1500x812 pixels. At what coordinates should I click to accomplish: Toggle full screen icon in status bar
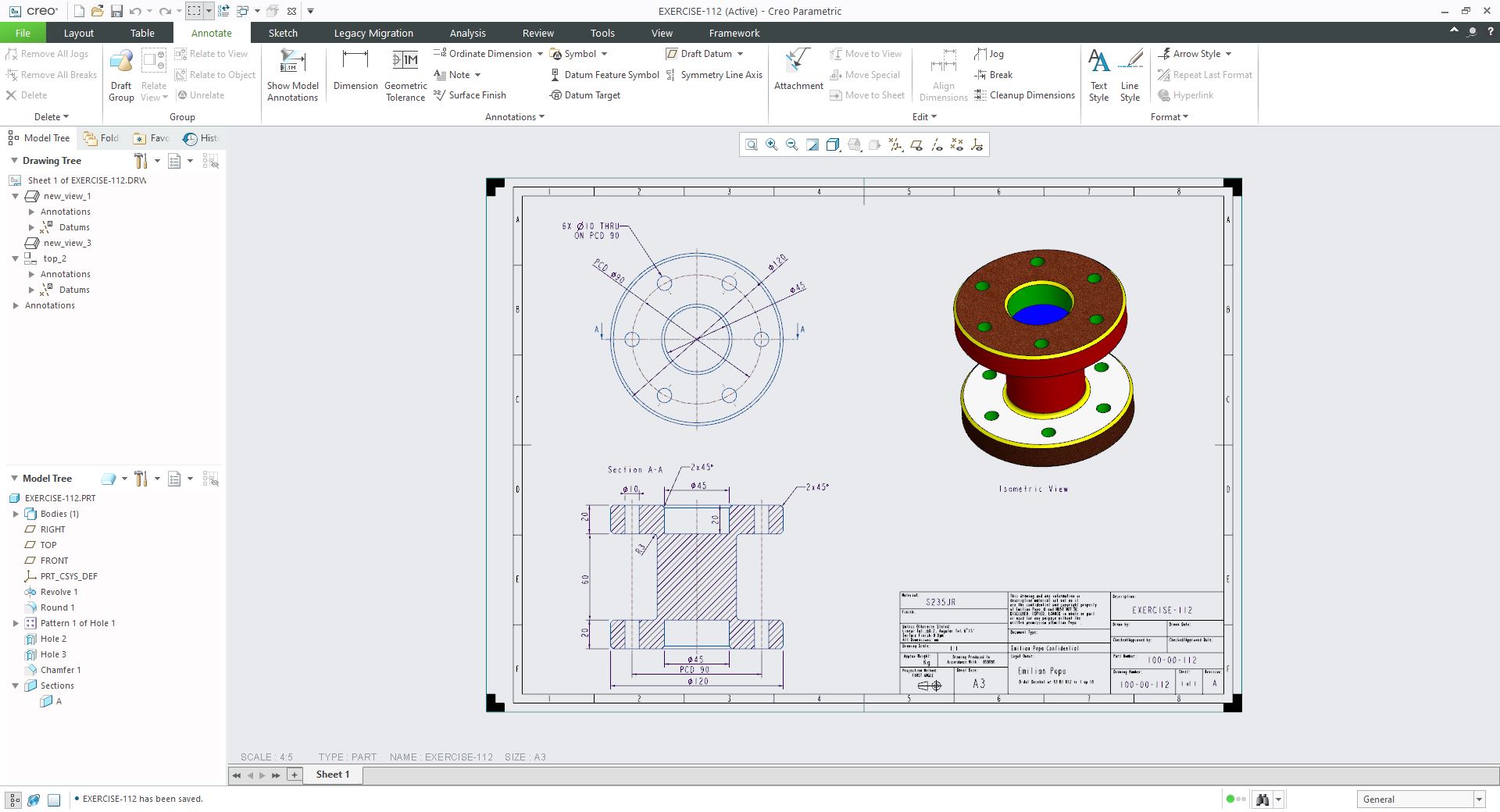tap(54, 800)
